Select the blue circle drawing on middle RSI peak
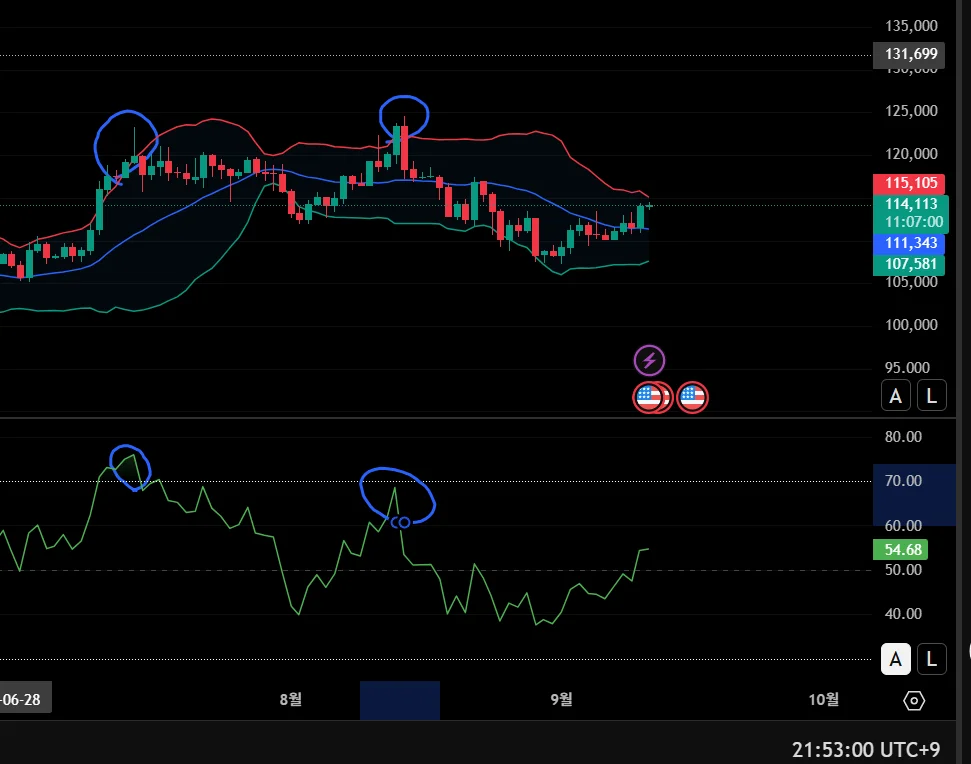 point(398,497)
